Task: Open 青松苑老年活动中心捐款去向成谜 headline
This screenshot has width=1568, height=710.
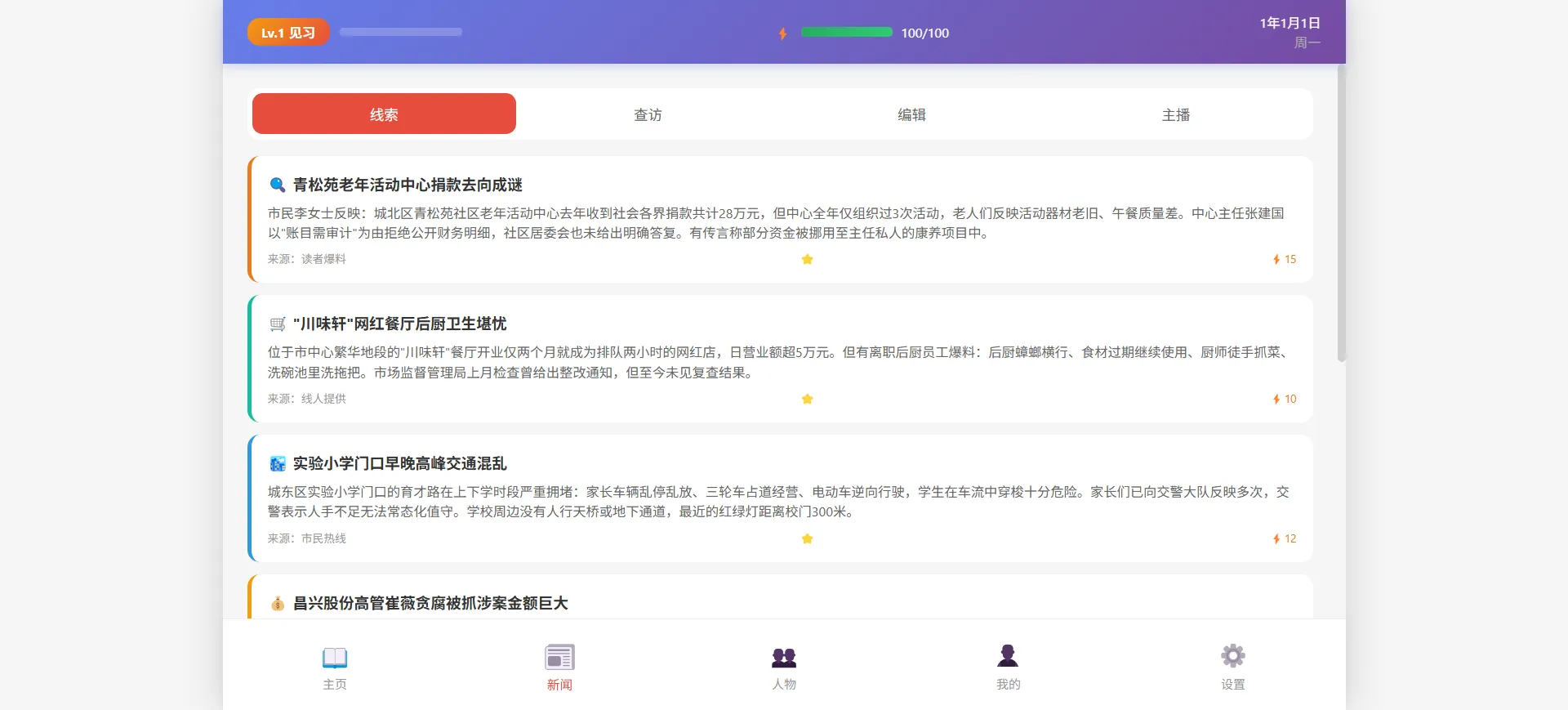Action: 408,185
